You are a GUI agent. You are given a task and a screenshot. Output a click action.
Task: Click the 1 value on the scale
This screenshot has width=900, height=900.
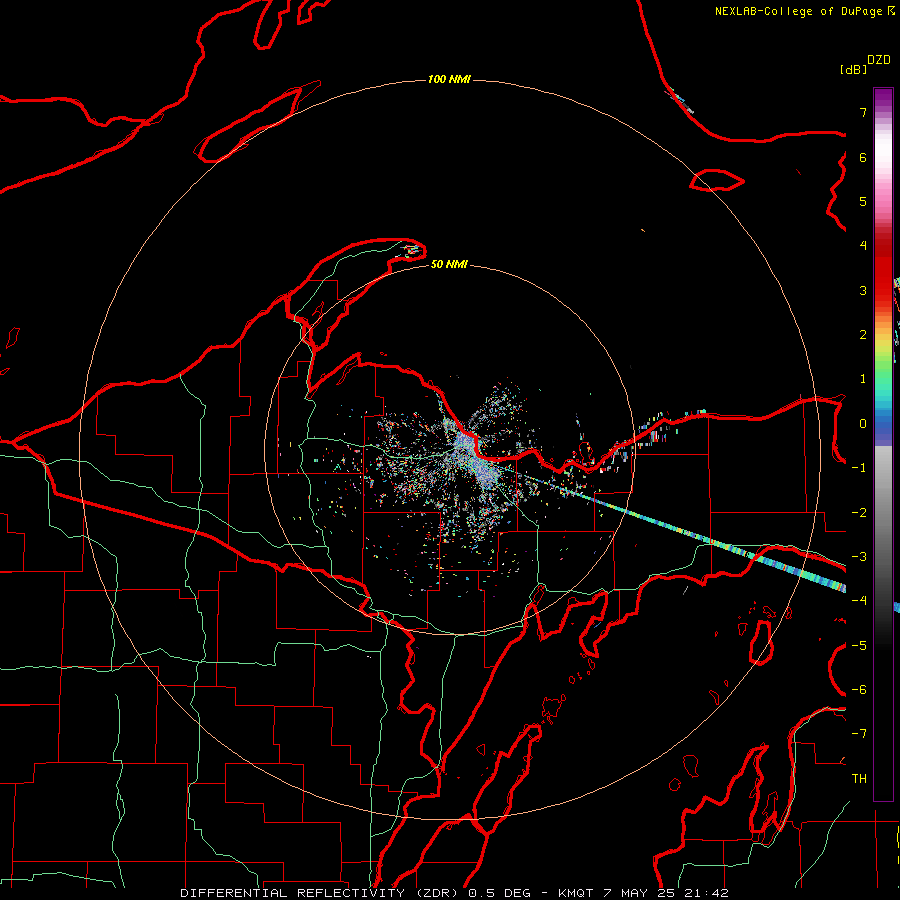[863, 379]
